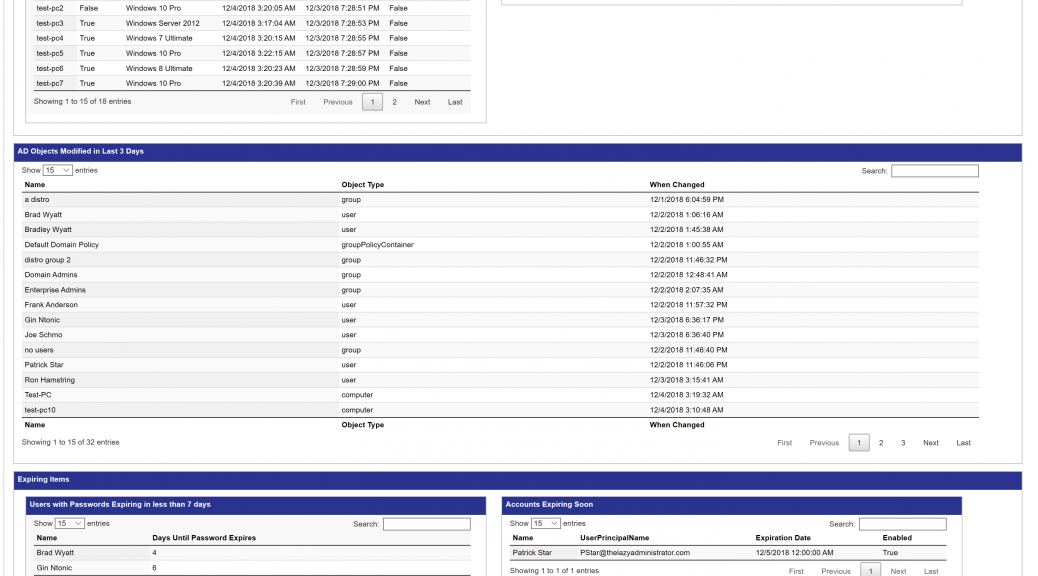
Task: Select 'Enterprise Admins' row
Action: click(500, 290)
